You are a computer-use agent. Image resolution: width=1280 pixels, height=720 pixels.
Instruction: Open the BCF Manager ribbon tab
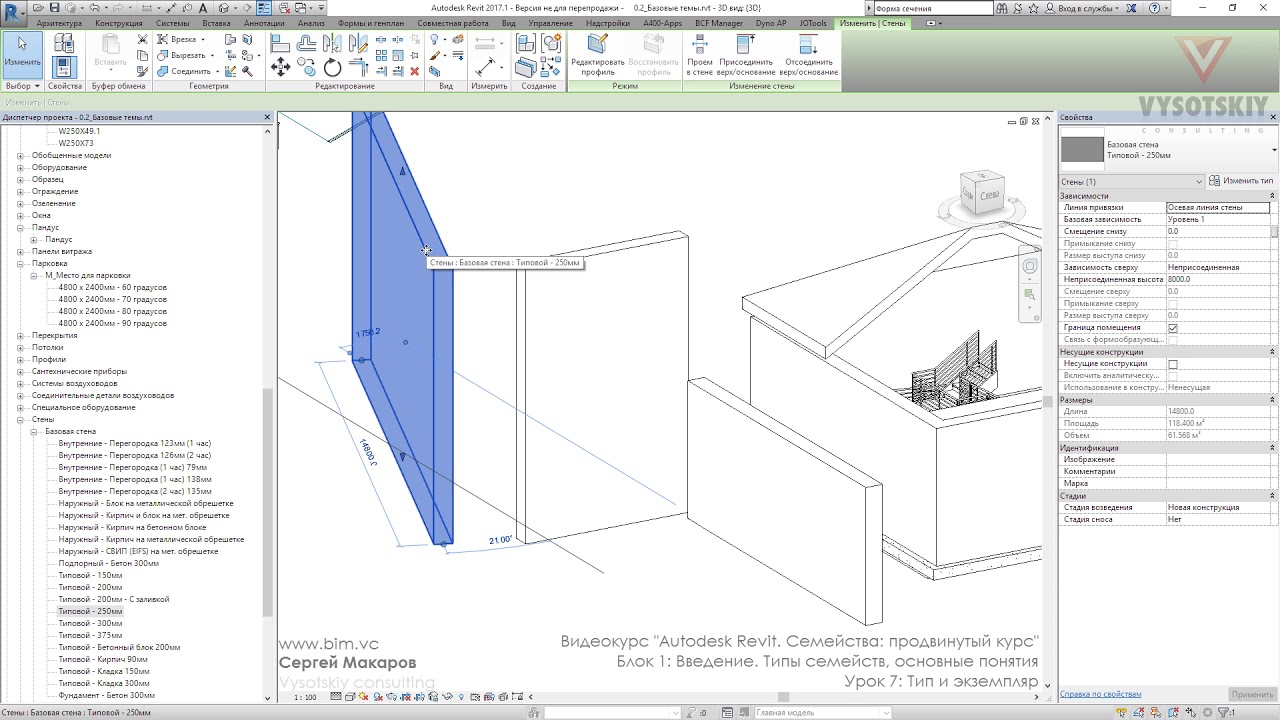click(x=719, y=23)
